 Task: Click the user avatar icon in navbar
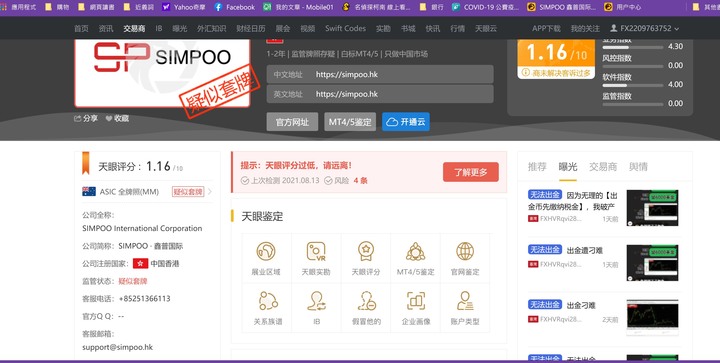click(x=613, y=28)
